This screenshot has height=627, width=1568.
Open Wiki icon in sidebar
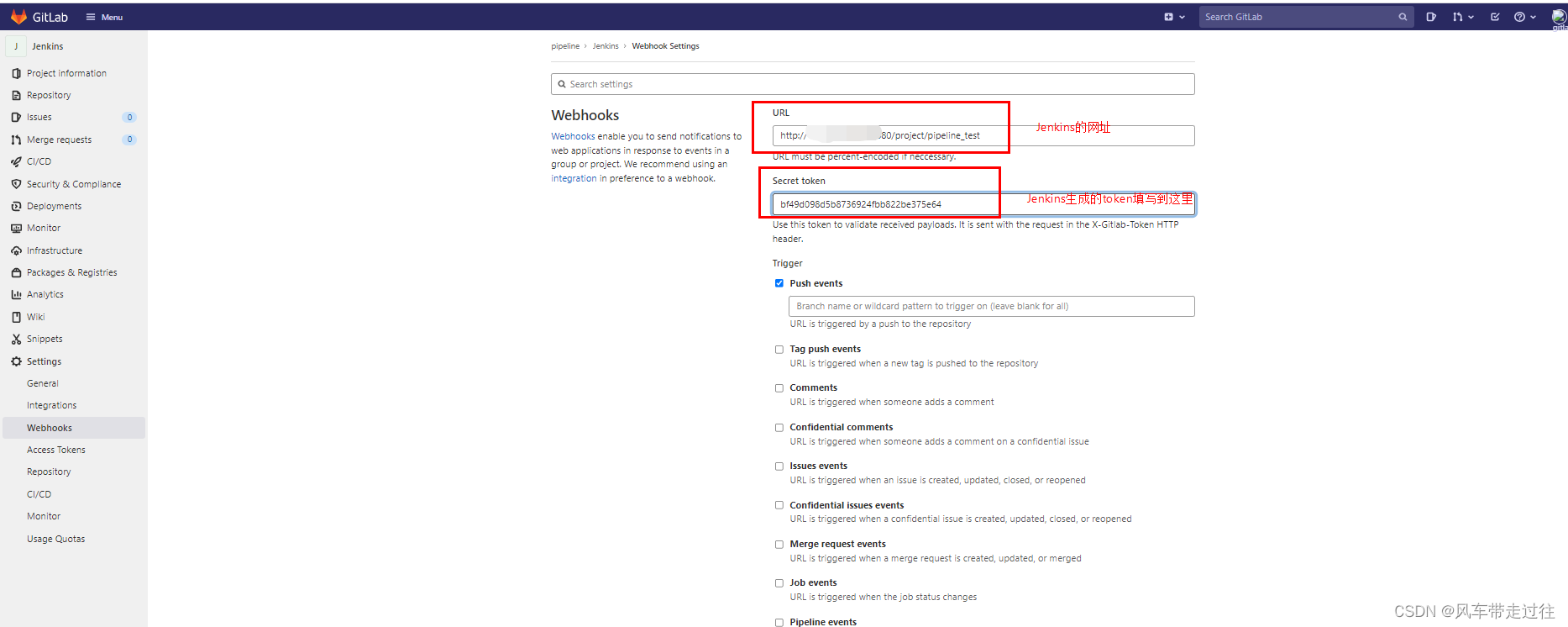click(16, 317)
